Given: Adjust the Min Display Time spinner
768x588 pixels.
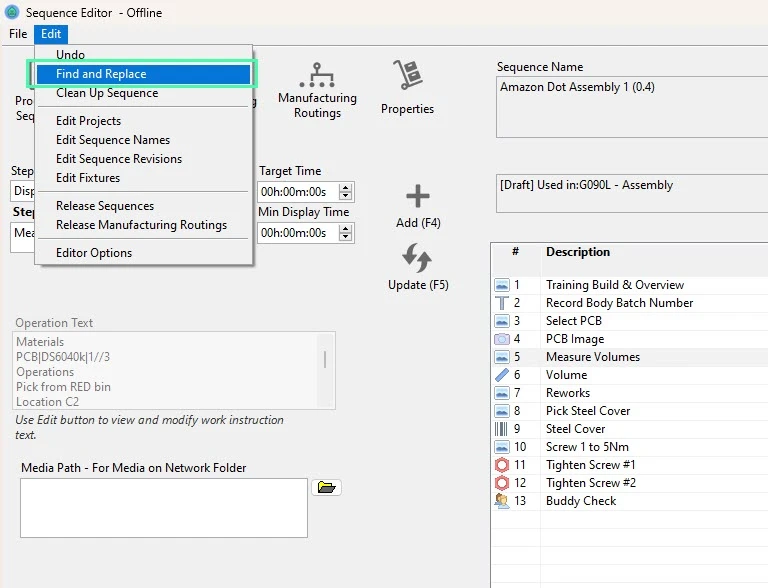Looking at the screenshot, I should tap(346, 233).
